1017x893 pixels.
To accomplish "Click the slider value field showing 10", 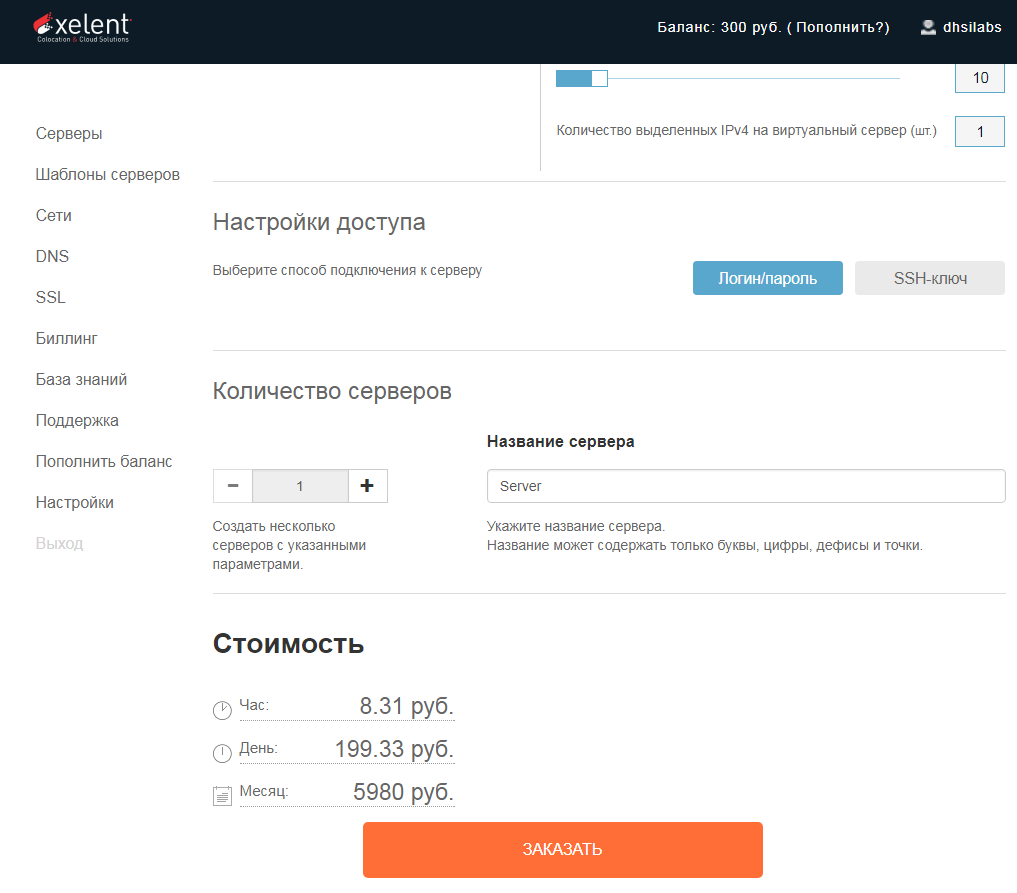I will pyautogui.click(x=979, y=78).
